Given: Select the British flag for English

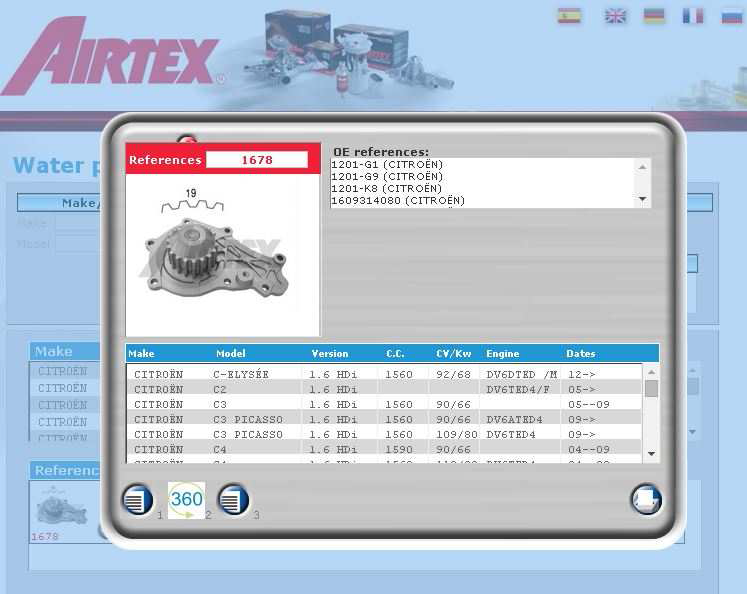Looking at the screenshot, I should pos(616,16).
